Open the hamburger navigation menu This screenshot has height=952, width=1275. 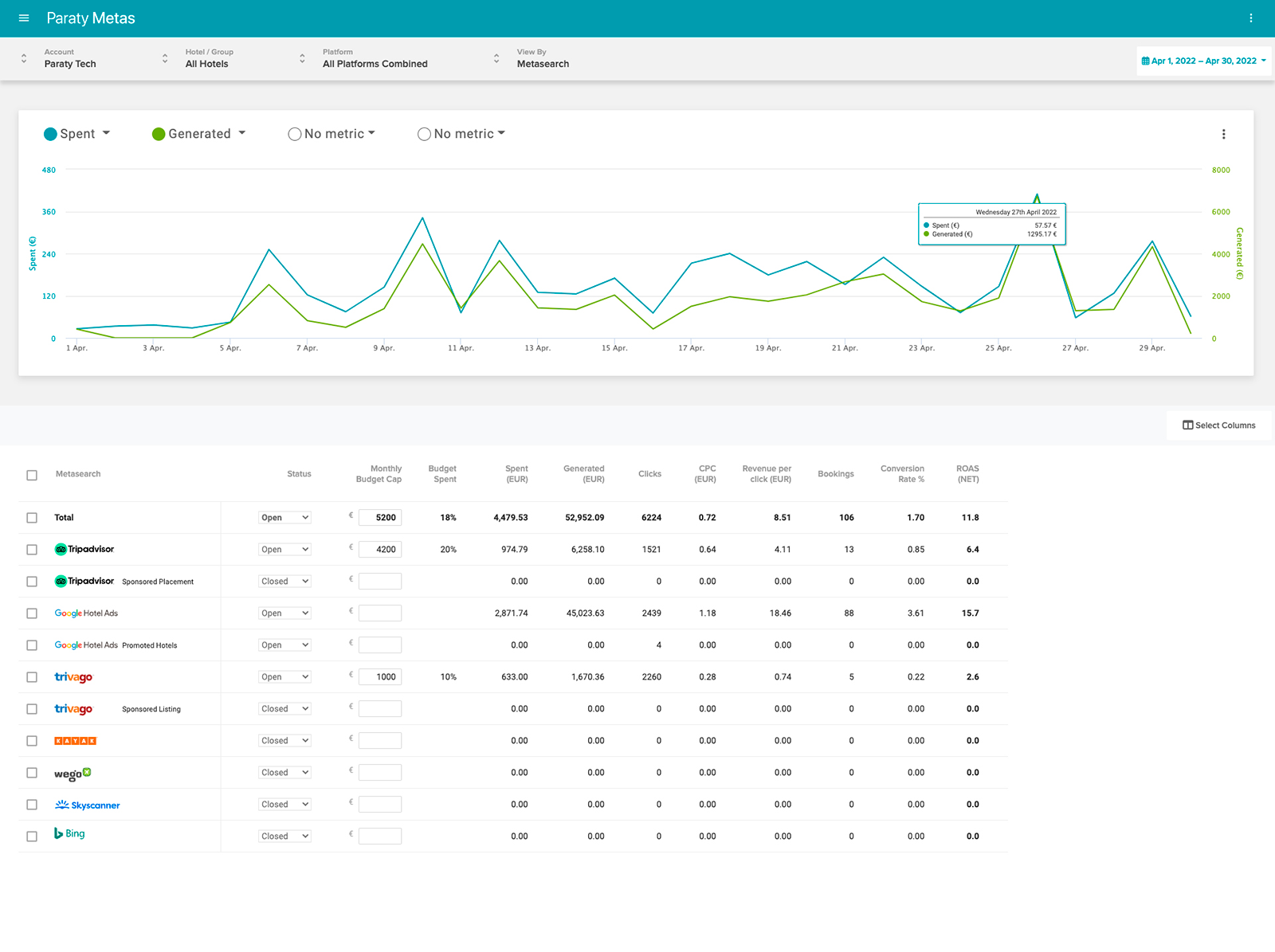pos(24,18)
